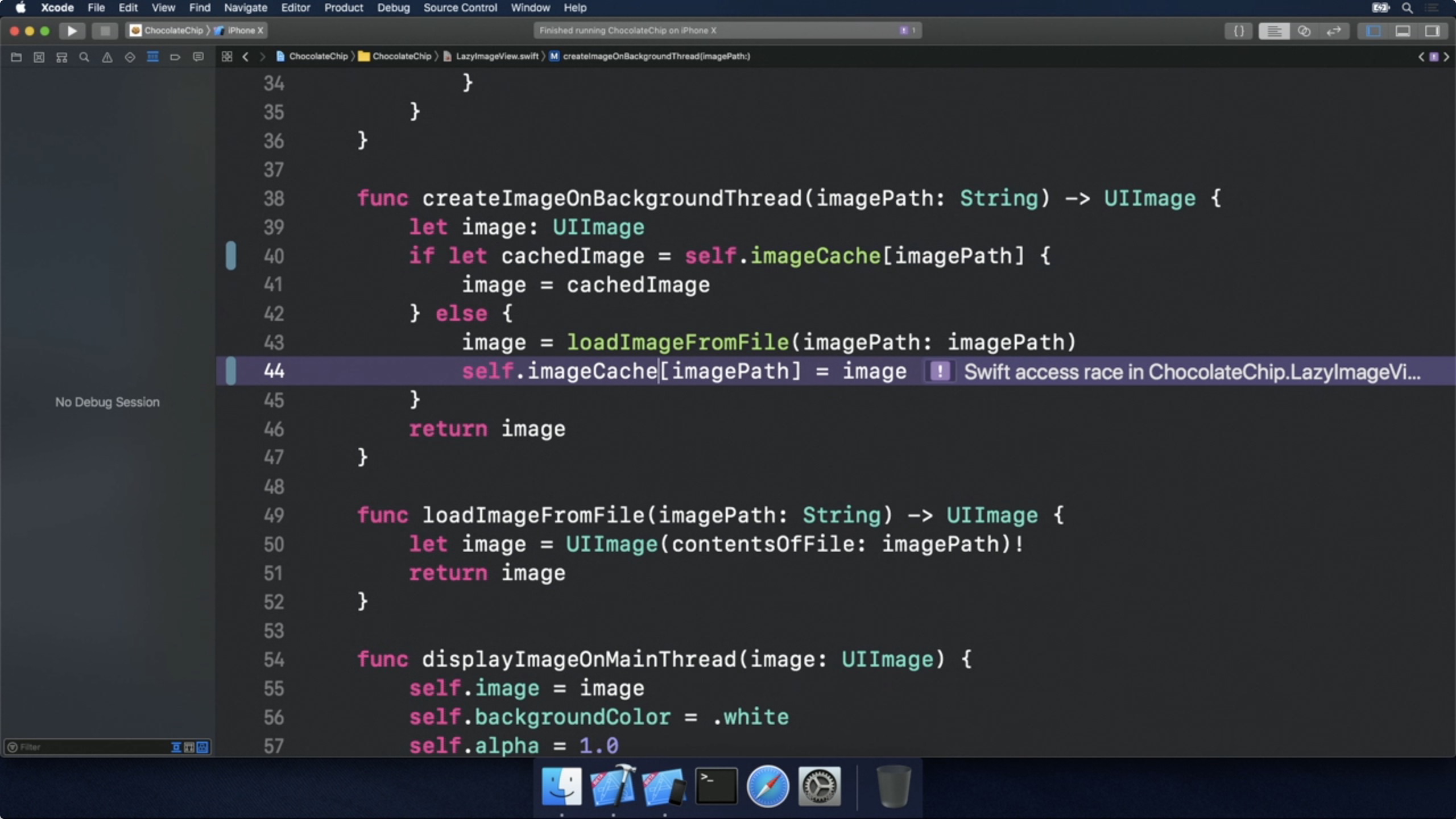Image resolution: width=1456 pixels, height=819 pixels.
Task: Click the Swift access race warning annotation
Action: (1192, 372)
